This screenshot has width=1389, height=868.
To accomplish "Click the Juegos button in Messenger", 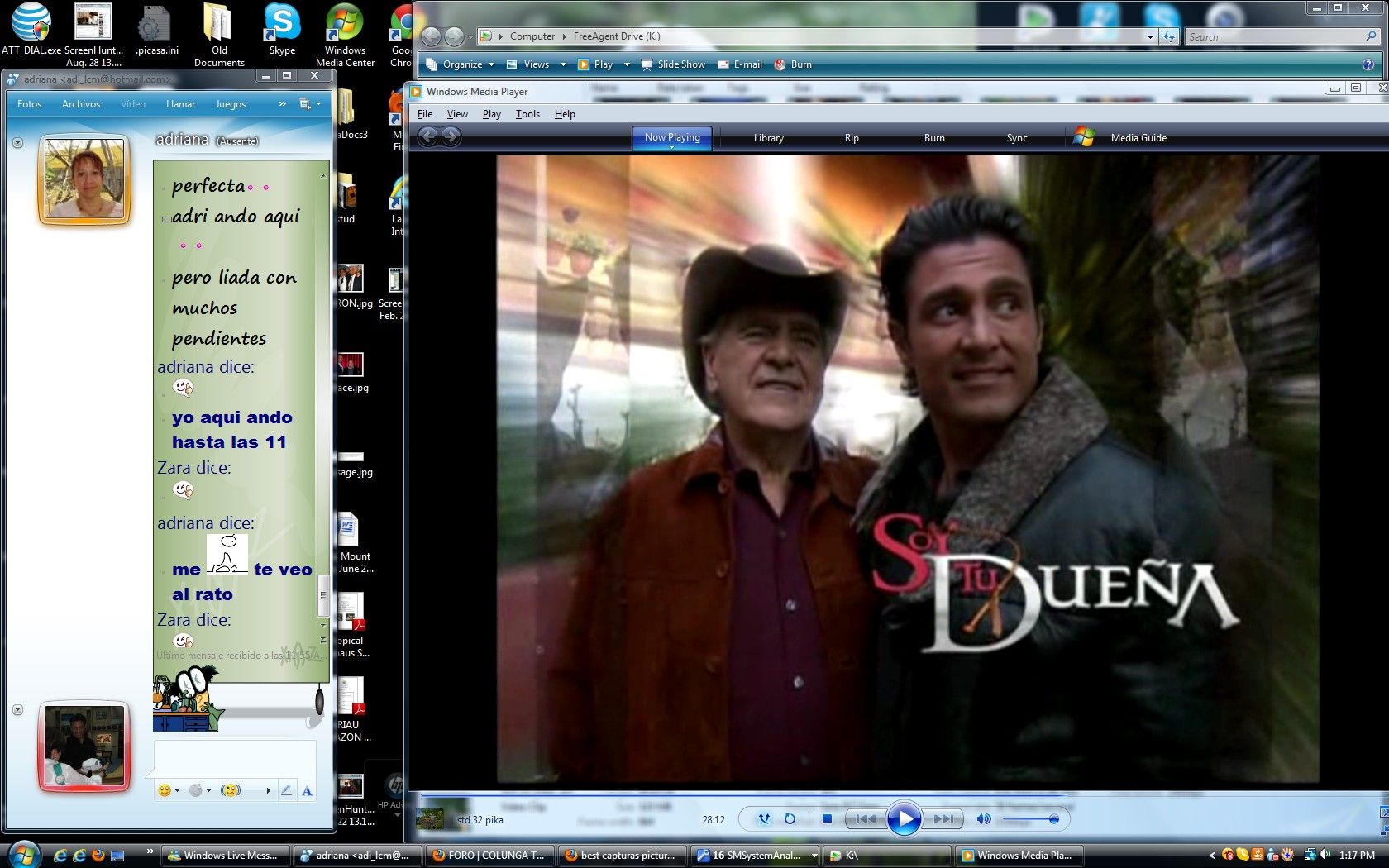I will pos(230,104).
